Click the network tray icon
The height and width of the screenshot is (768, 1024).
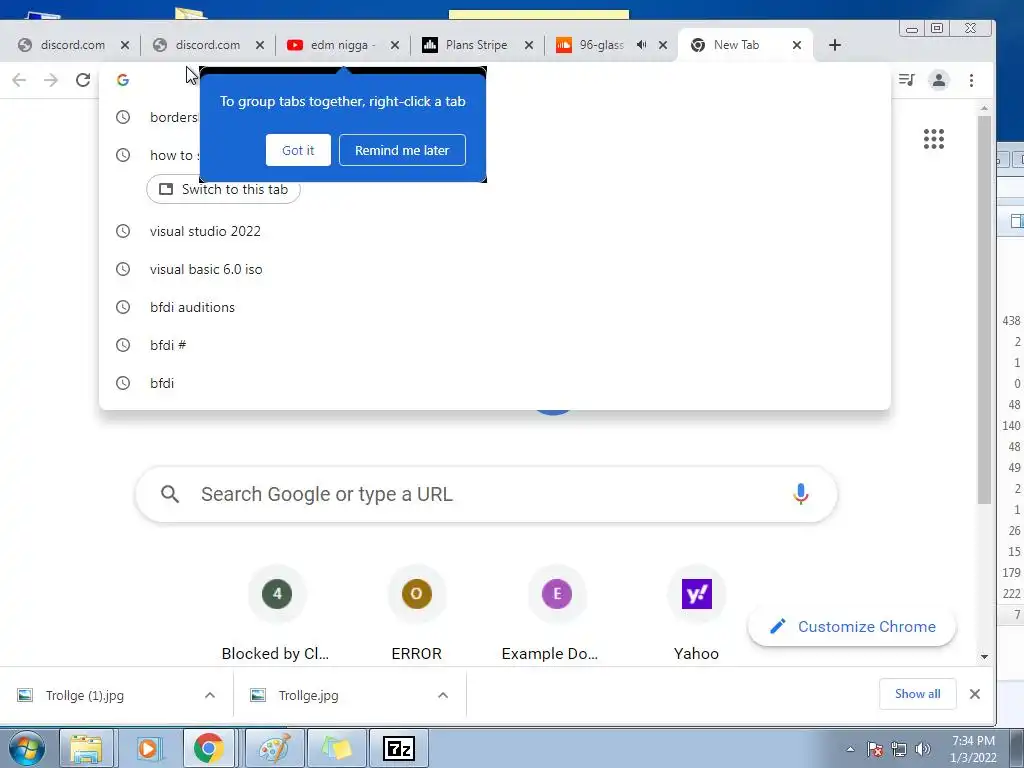[x=899, y=749]
